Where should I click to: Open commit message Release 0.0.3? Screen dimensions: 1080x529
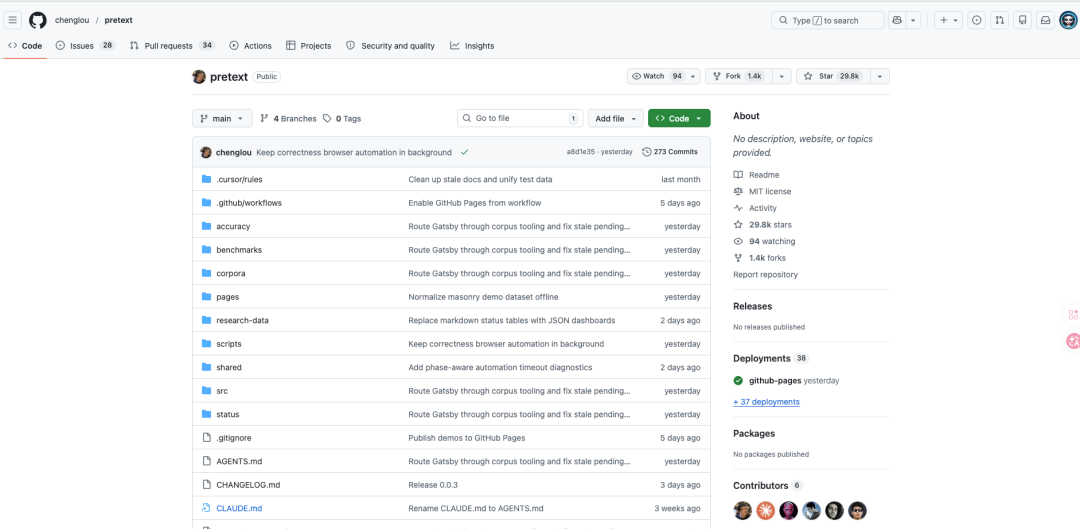[x=433, y=485]
